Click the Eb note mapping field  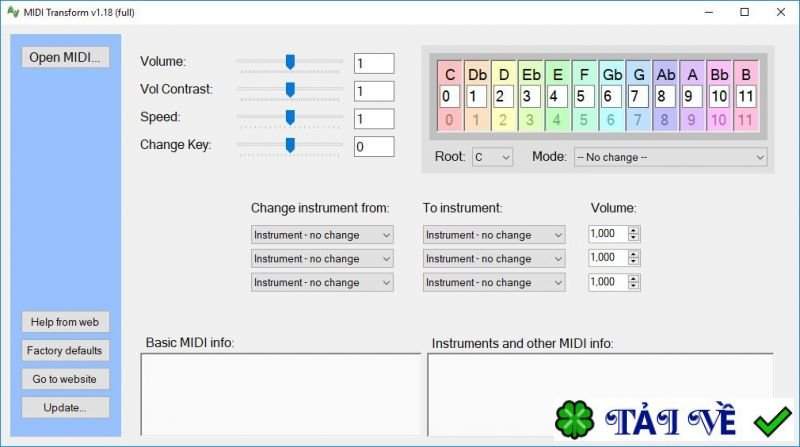pyautogui.click(x=531, y=96)
